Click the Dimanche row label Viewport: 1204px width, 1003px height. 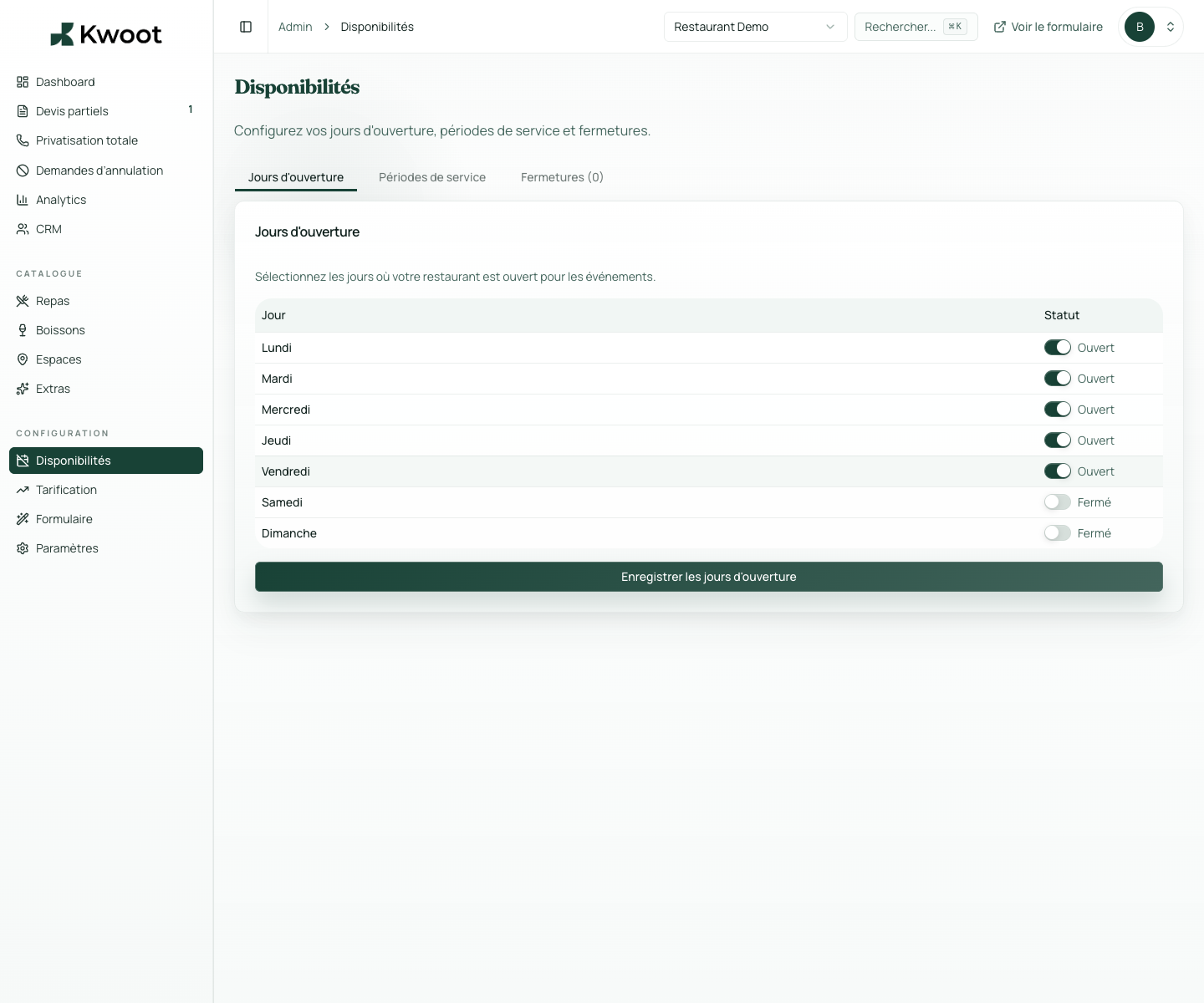289,533
